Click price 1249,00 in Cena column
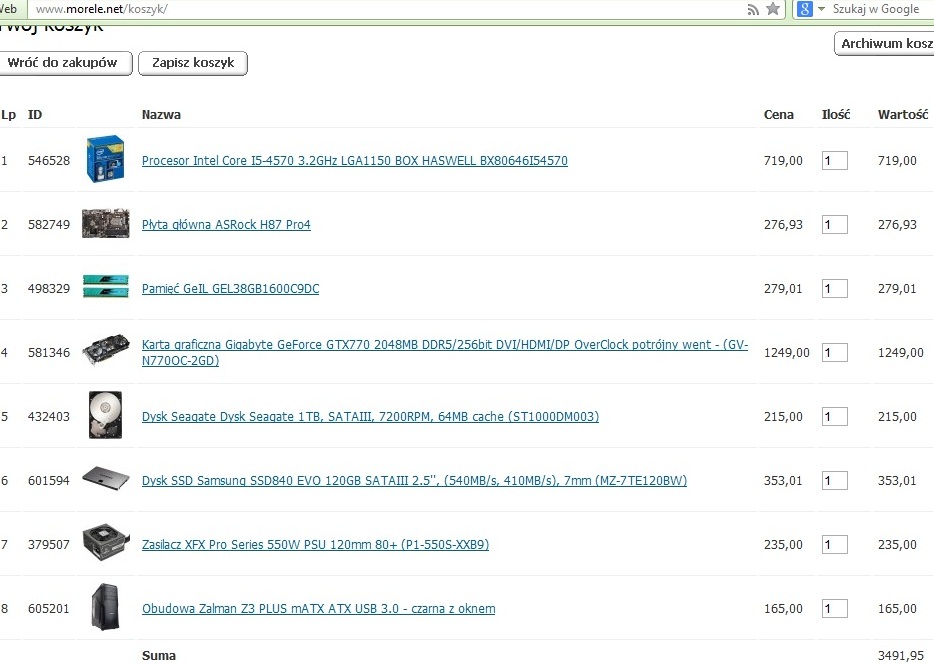Image resolution: width=934 pixels, height=664 pixels. [786, 353]
